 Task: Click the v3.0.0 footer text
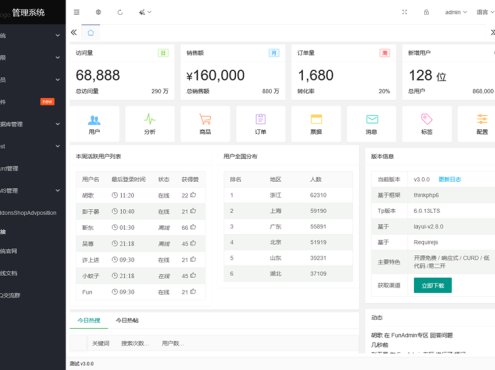(82, 364)
